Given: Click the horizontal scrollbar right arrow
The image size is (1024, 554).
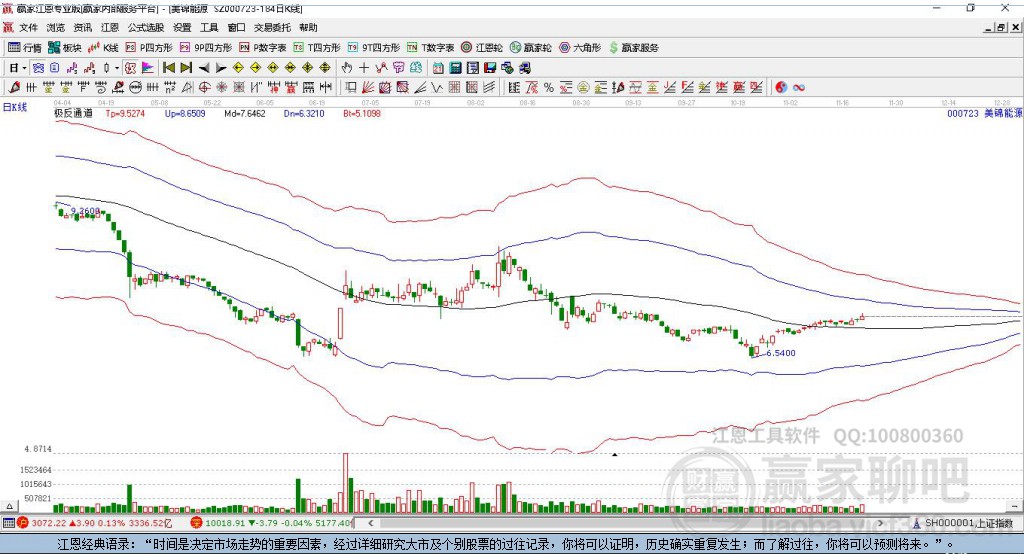Looking at the screenshot, I should click(880, 523).
